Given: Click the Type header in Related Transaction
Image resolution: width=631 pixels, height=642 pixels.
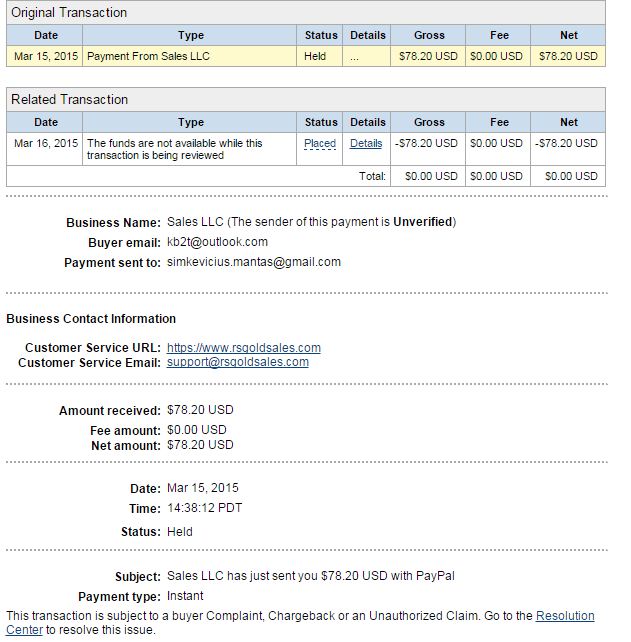Looking at the screenshot, I should click(190, 122).
